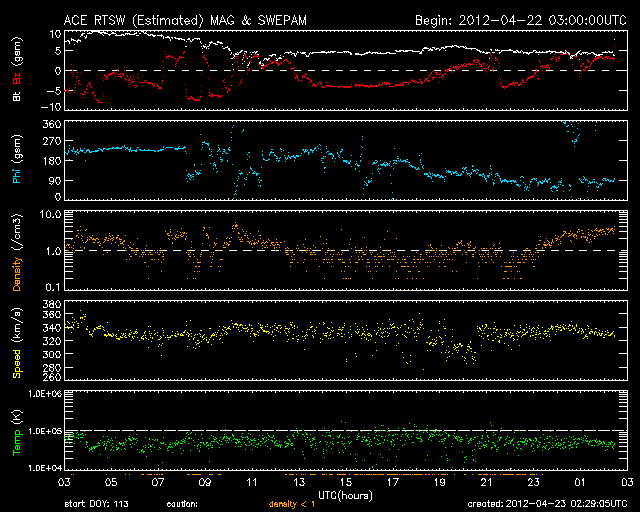Click the 21 hour tick label
This screenshot has height=512, width=640.
[487, 482]
